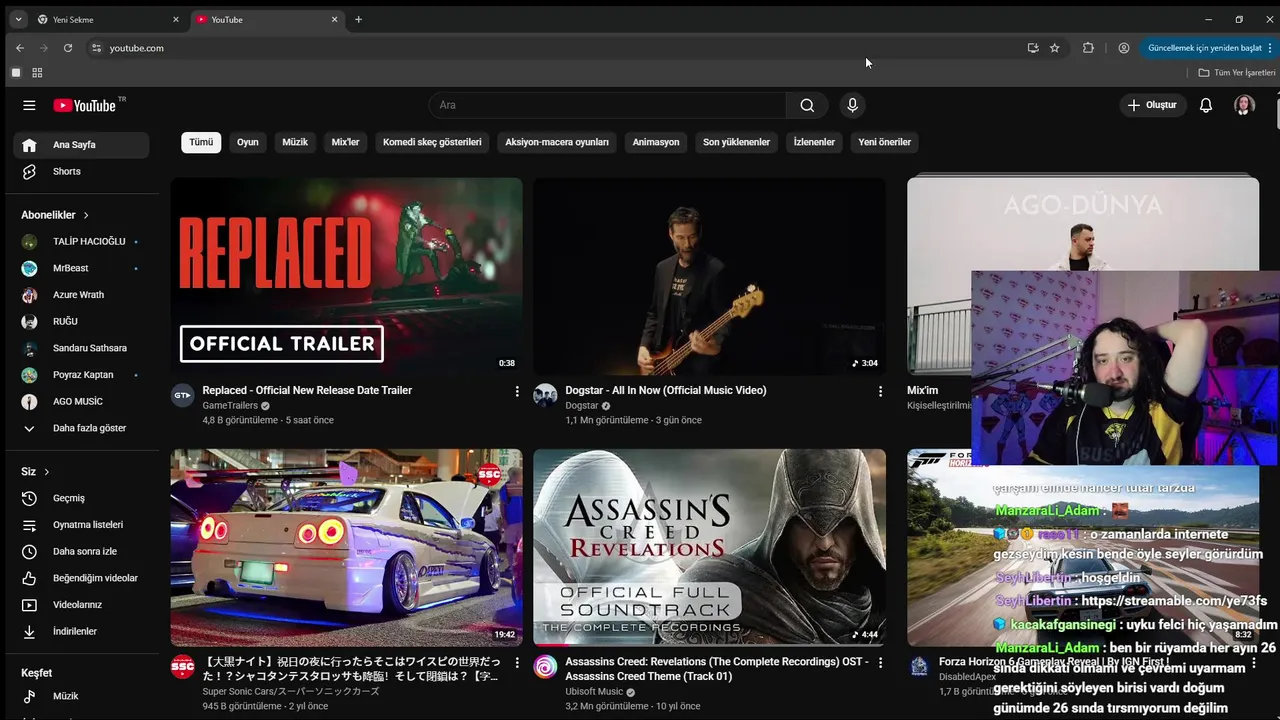Open Replaced Official Trailer thumbnail

click(x=346, y=277)
